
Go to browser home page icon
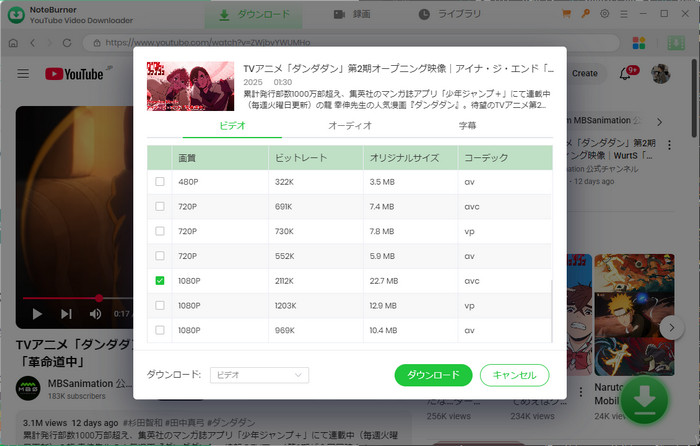click(x=13, y=43)
